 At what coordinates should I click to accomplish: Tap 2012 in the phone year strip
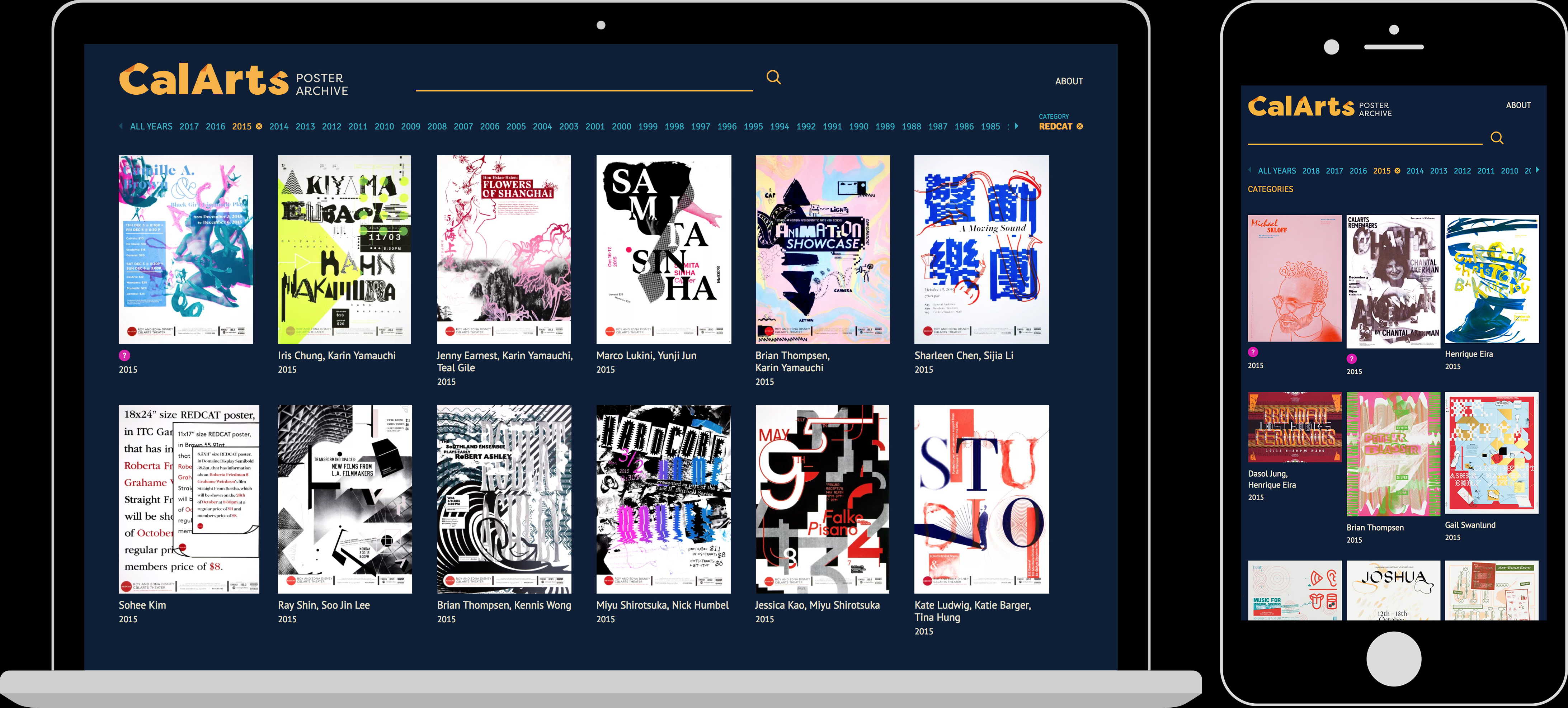click(x=1462, y=171)
